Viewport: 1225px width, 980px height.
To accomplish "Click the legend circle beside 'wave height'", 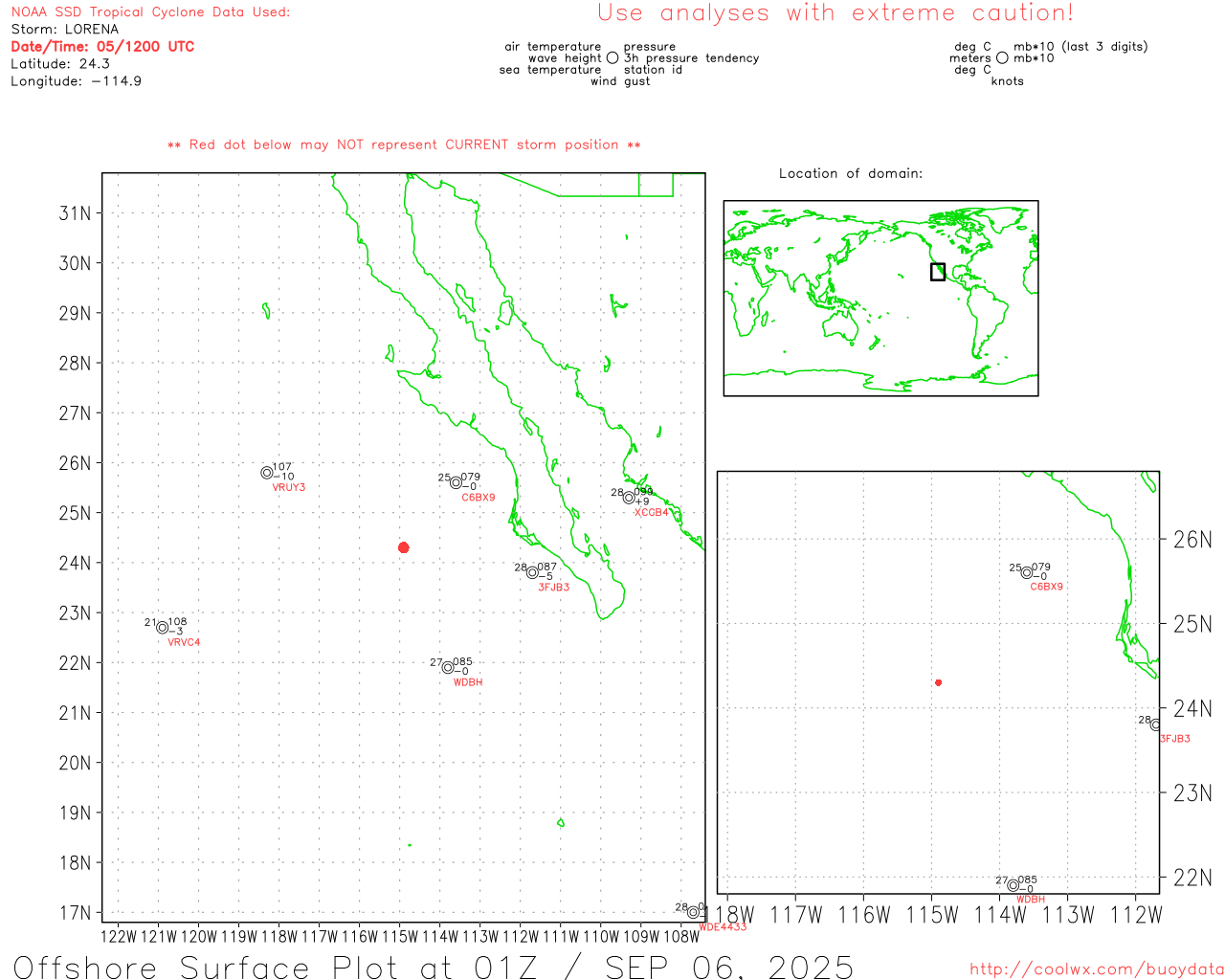I will [612, 57].
